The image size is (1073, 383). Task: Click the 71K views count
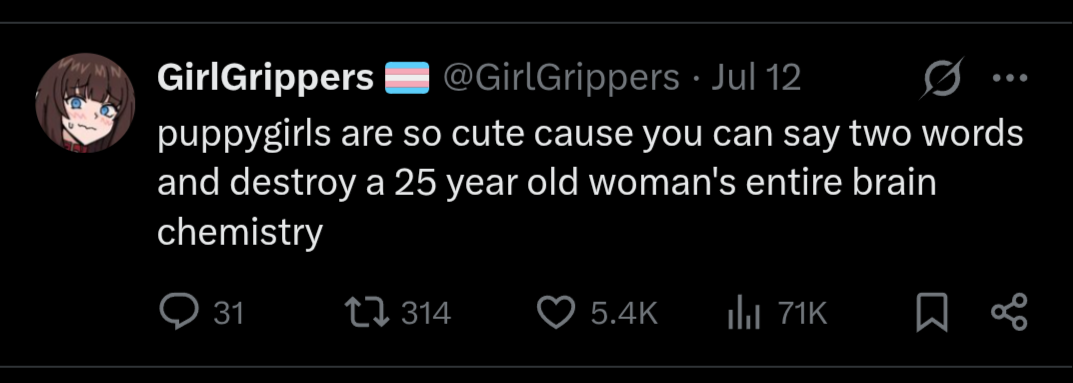pos(803,314)
